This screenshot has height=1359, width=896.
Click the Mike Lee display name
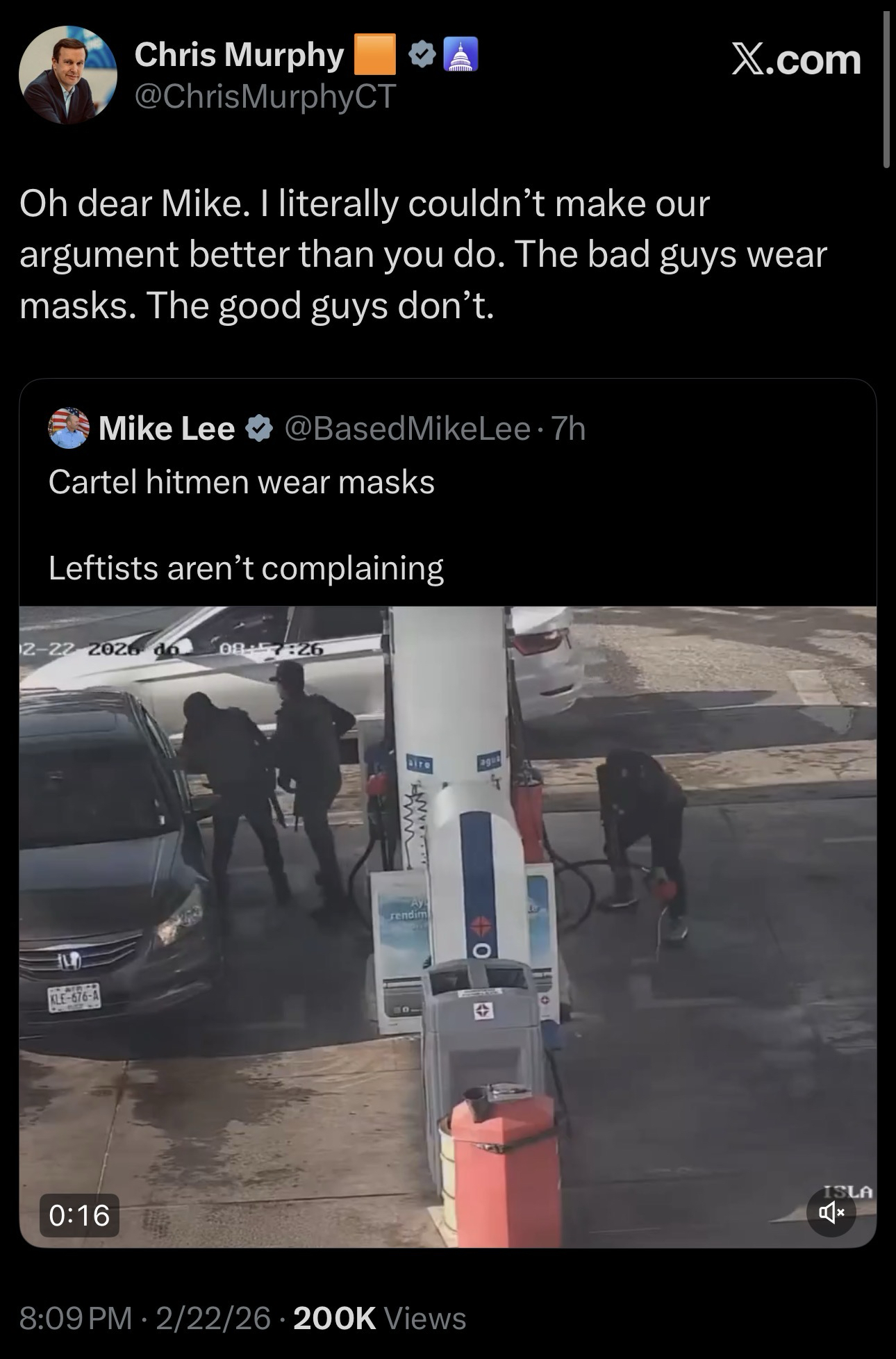coord(167,429)
